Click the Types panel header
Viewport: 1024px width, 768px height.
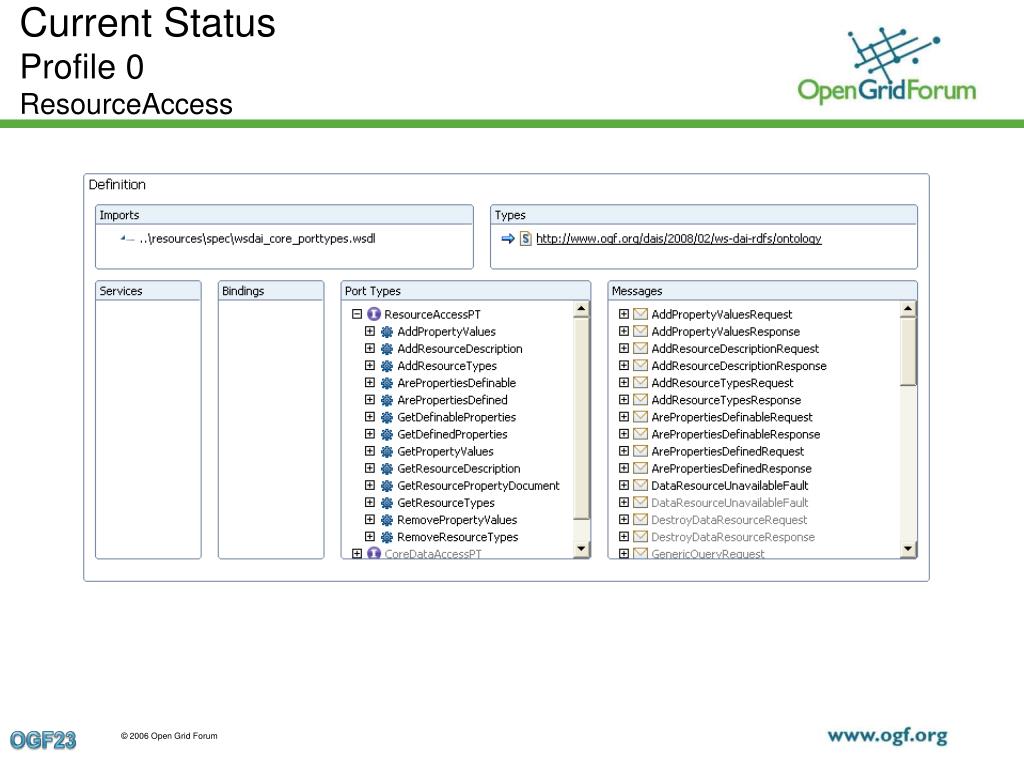704,215
